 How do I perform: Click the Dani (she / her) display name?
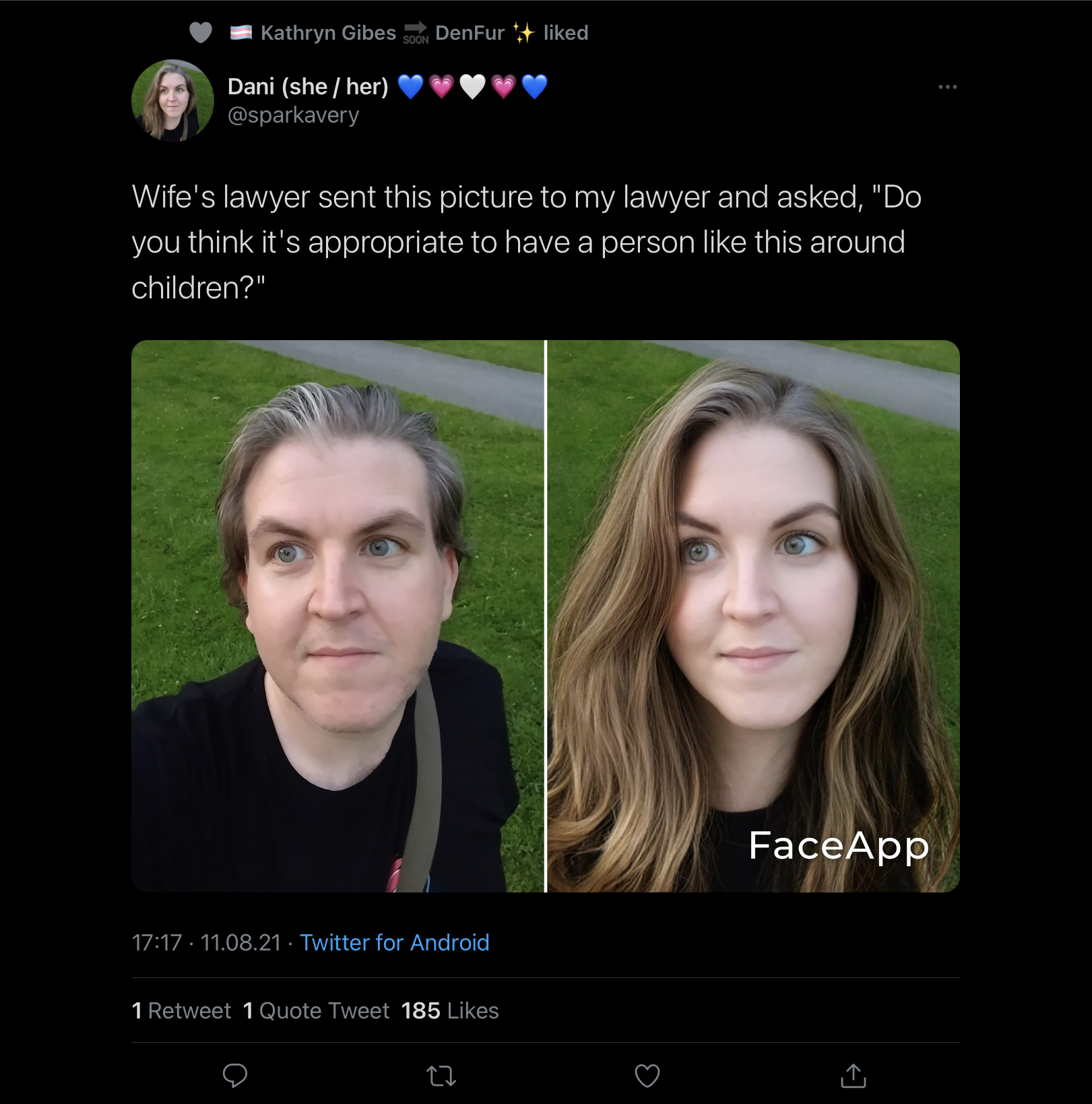click(x=308, y=87)
